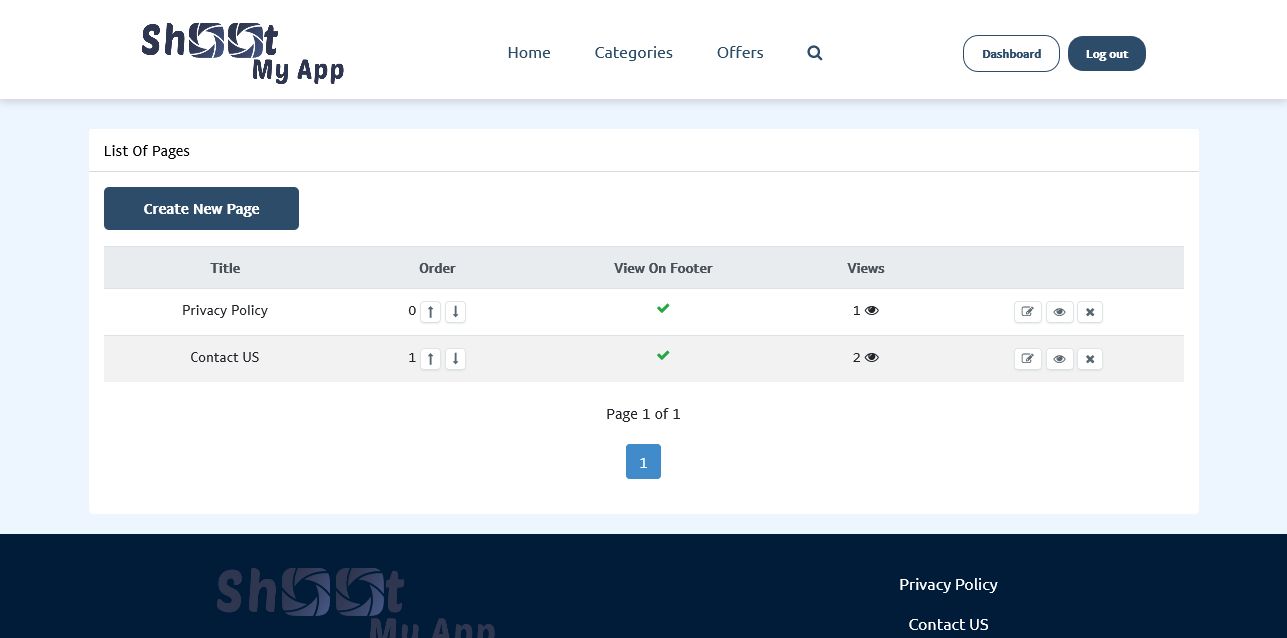Click the Log out button
Image resolution: width=1287 pixels, height=638 pixels.
tap(1107, 54)
